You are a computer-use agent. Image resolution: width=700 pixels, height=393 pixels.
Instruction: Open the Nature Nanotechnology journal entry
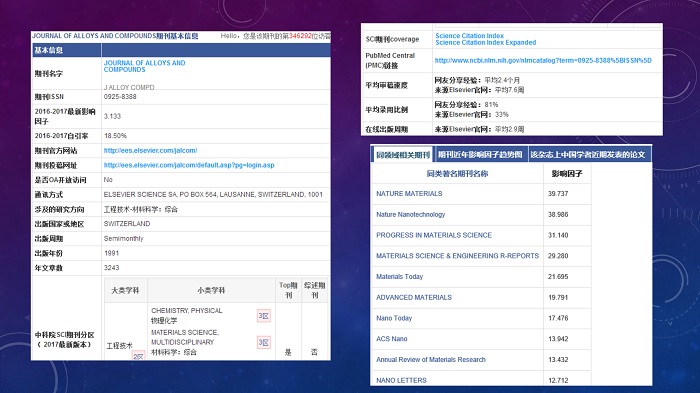(x=410, y=214)
